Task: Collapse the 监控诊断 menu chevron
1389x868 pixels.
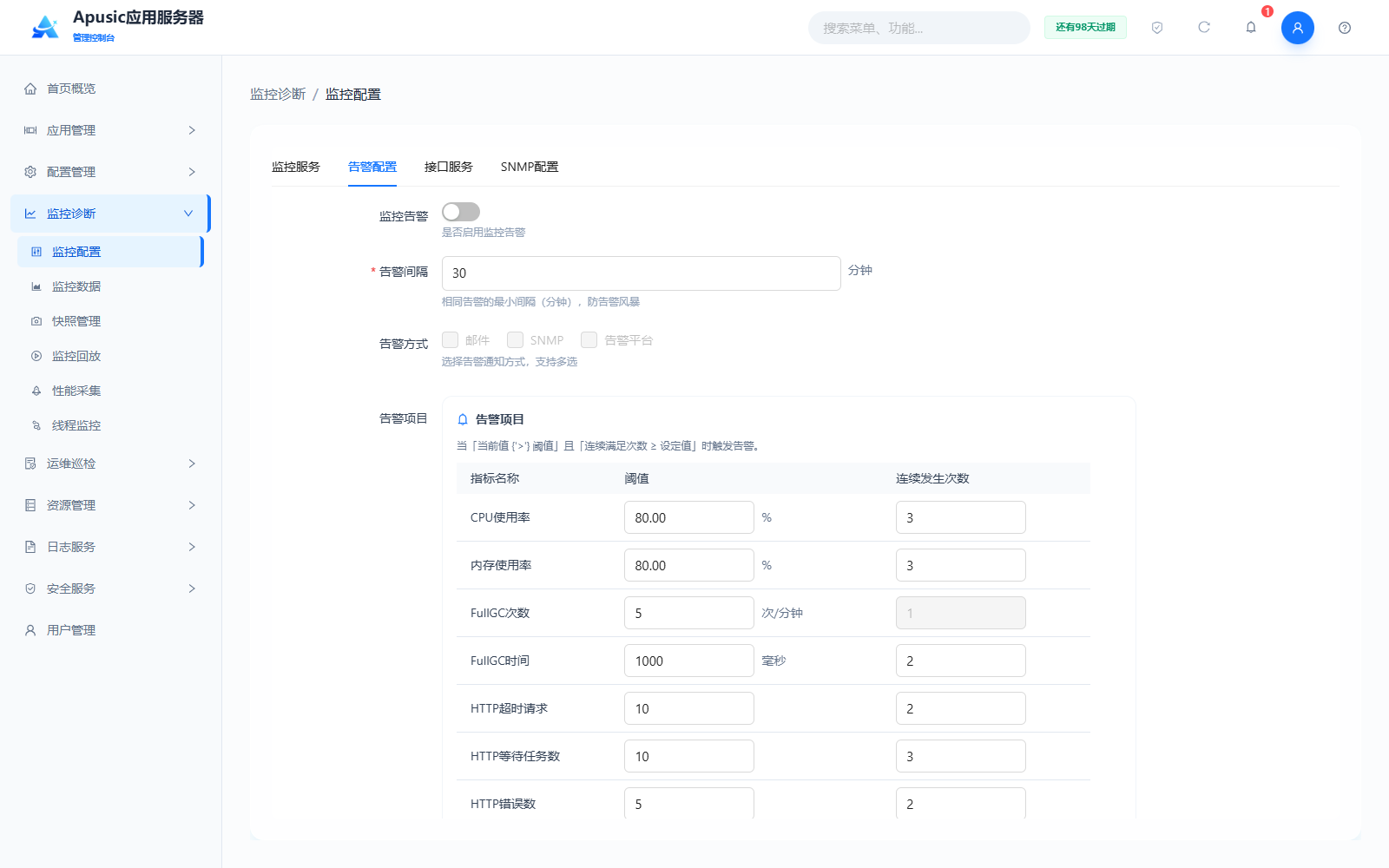Action: pos(188,214)
